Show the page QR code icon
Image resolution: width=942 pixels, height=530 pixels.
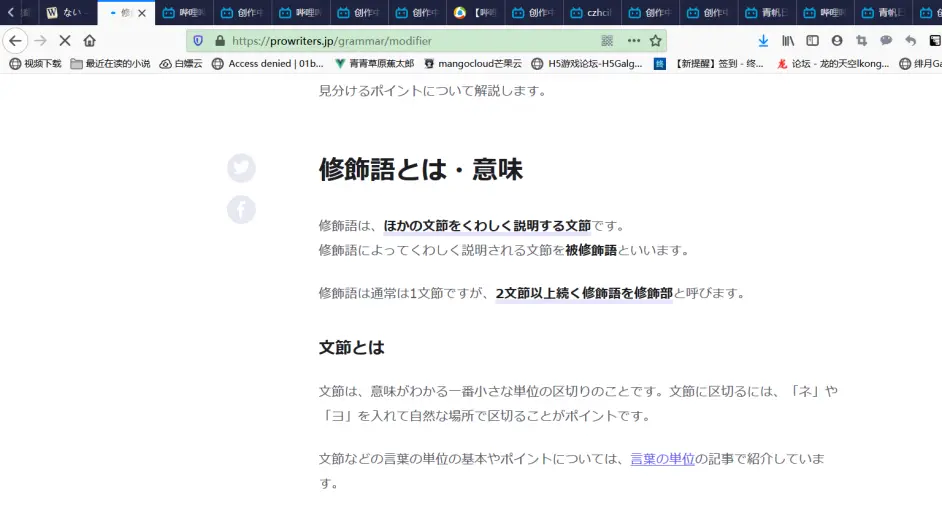click(x=607, y=41)
